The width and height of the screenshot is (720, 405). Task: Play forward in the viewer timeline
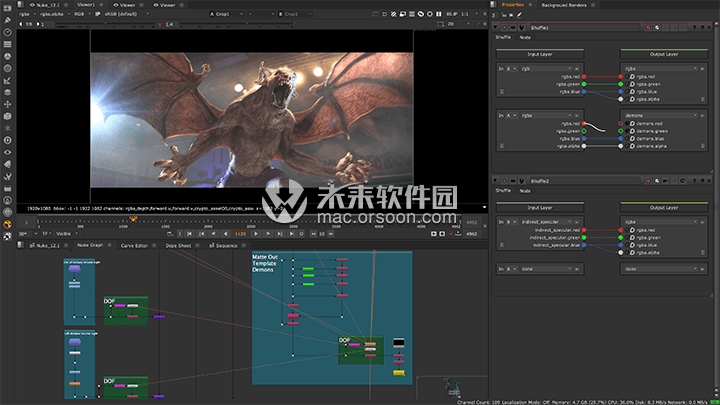[256, 234]
